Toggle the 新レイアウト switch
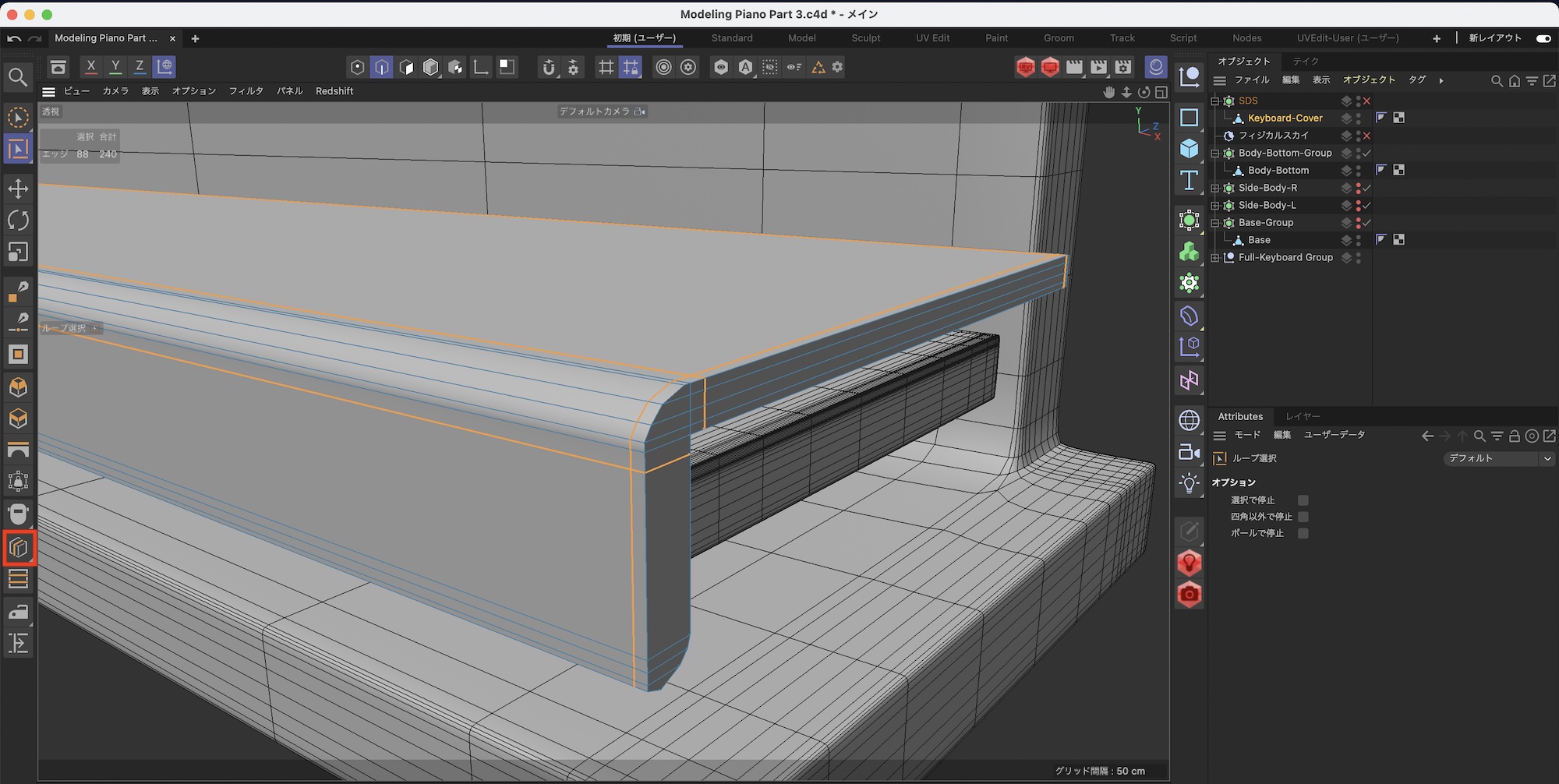This screenshot has height=784, width=1559. pyautogui.click(x=1543, y=38)
